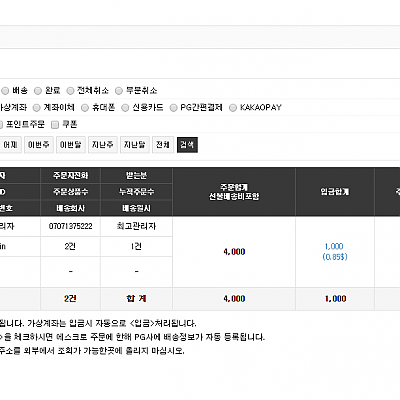Filter by 지난달 date range
The image size is (400, 400).
click(x=135, y=145)
